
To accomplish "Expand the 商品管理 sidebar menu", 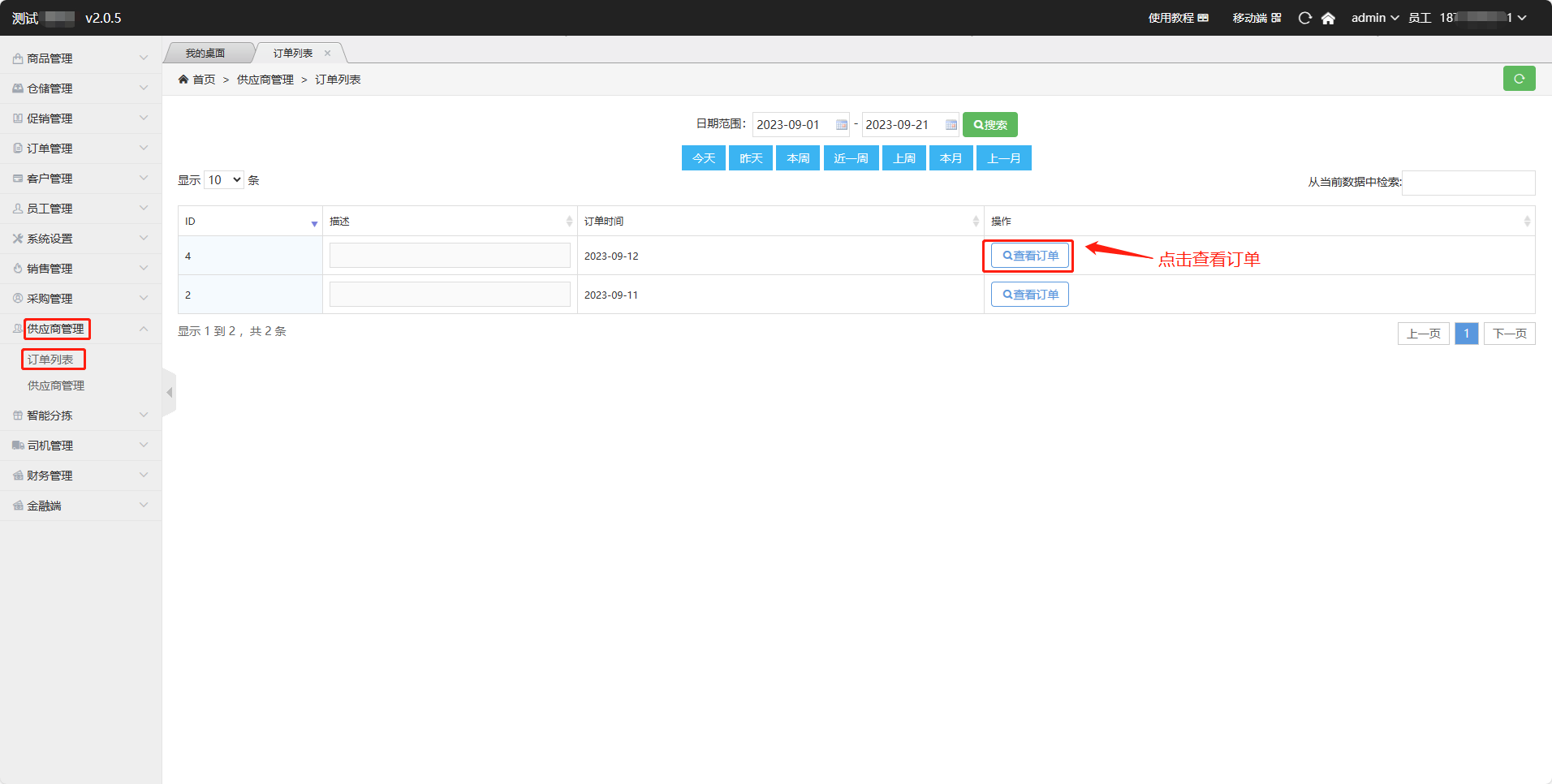I will [x=80, y=58].
